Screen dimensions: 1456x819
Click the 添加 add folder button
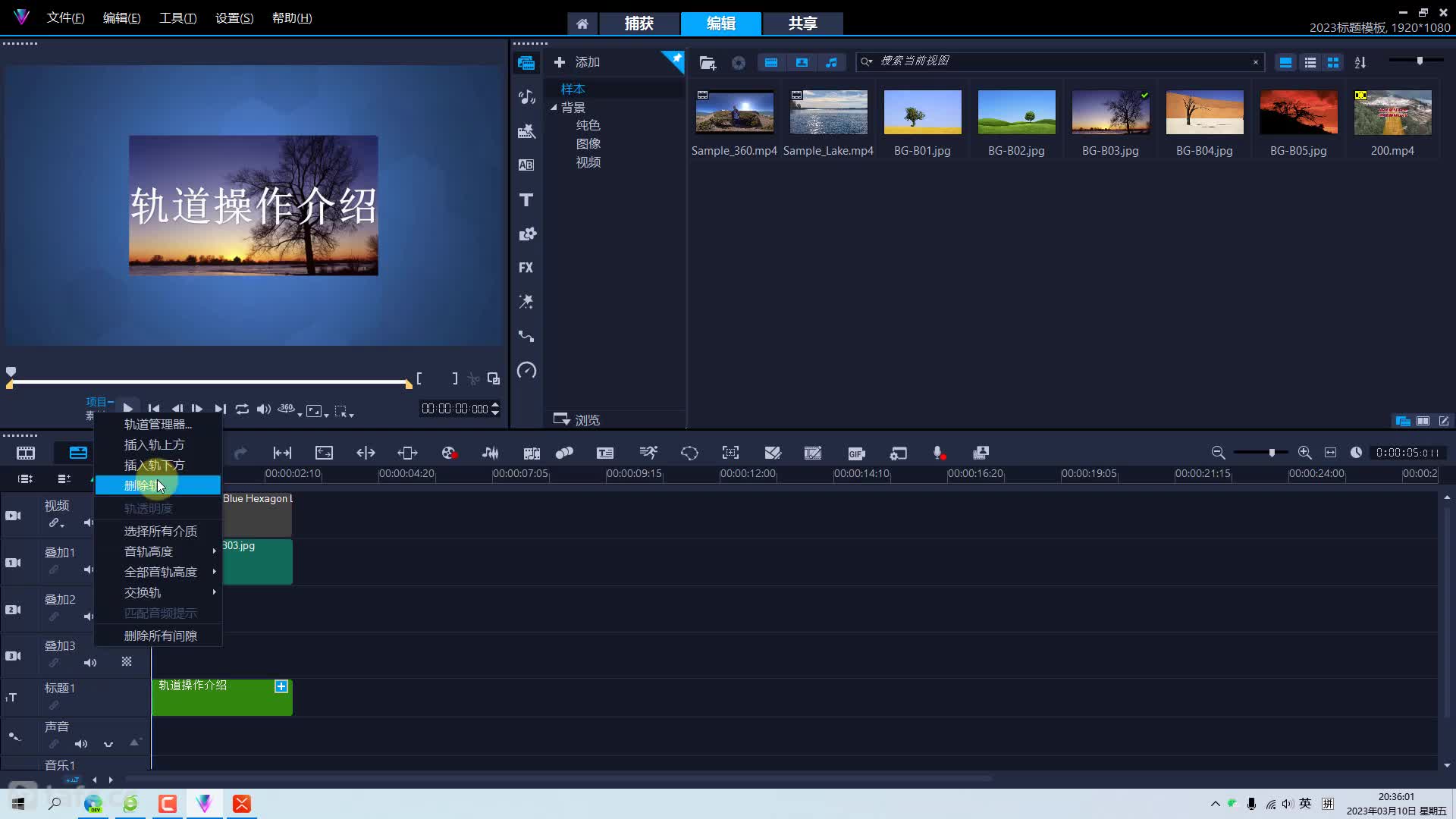[x=577, y=62]
